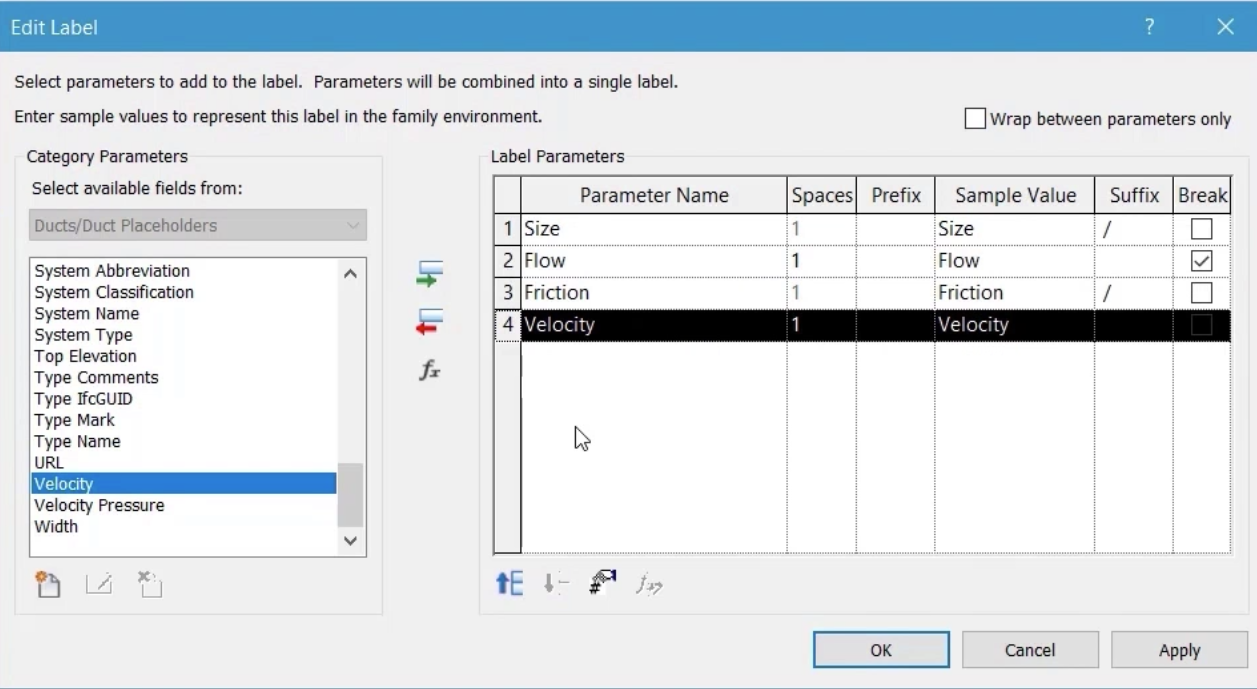Click the Break column header
Image resolution: width=1257 pixels, height=689 pixels.
coord(1202,196)
